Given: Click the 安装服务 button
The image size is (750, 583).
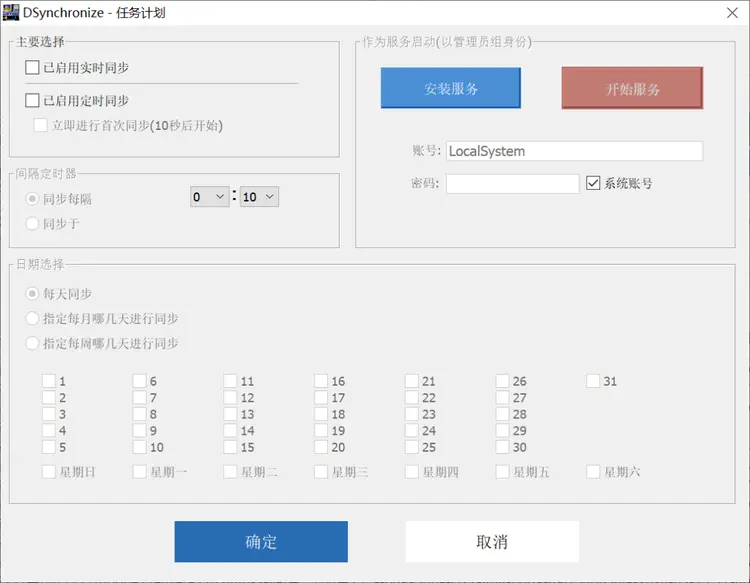Looking at the screenshot, I should (451, 89).
